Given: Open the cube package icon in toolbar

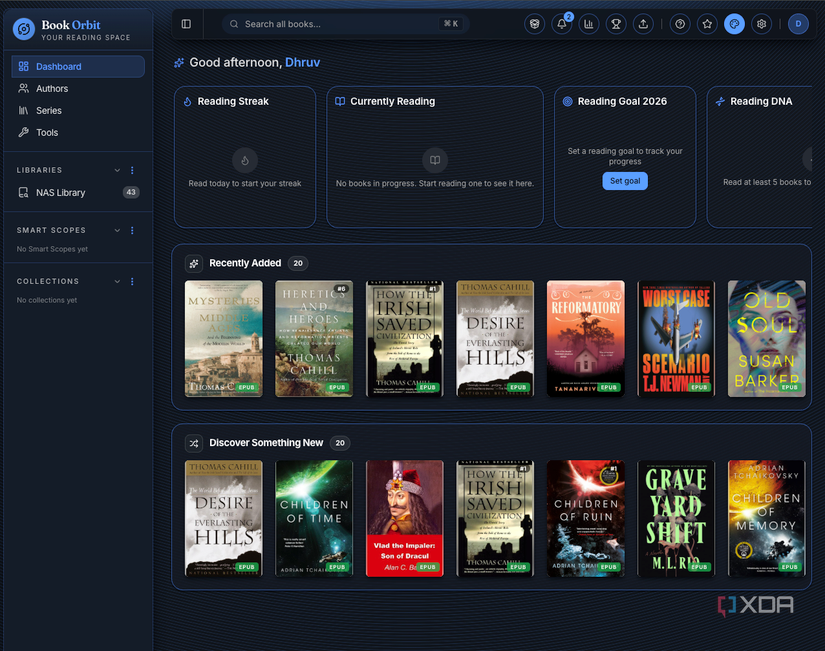Looking at the screenshot, I should [x=535, y=24].
